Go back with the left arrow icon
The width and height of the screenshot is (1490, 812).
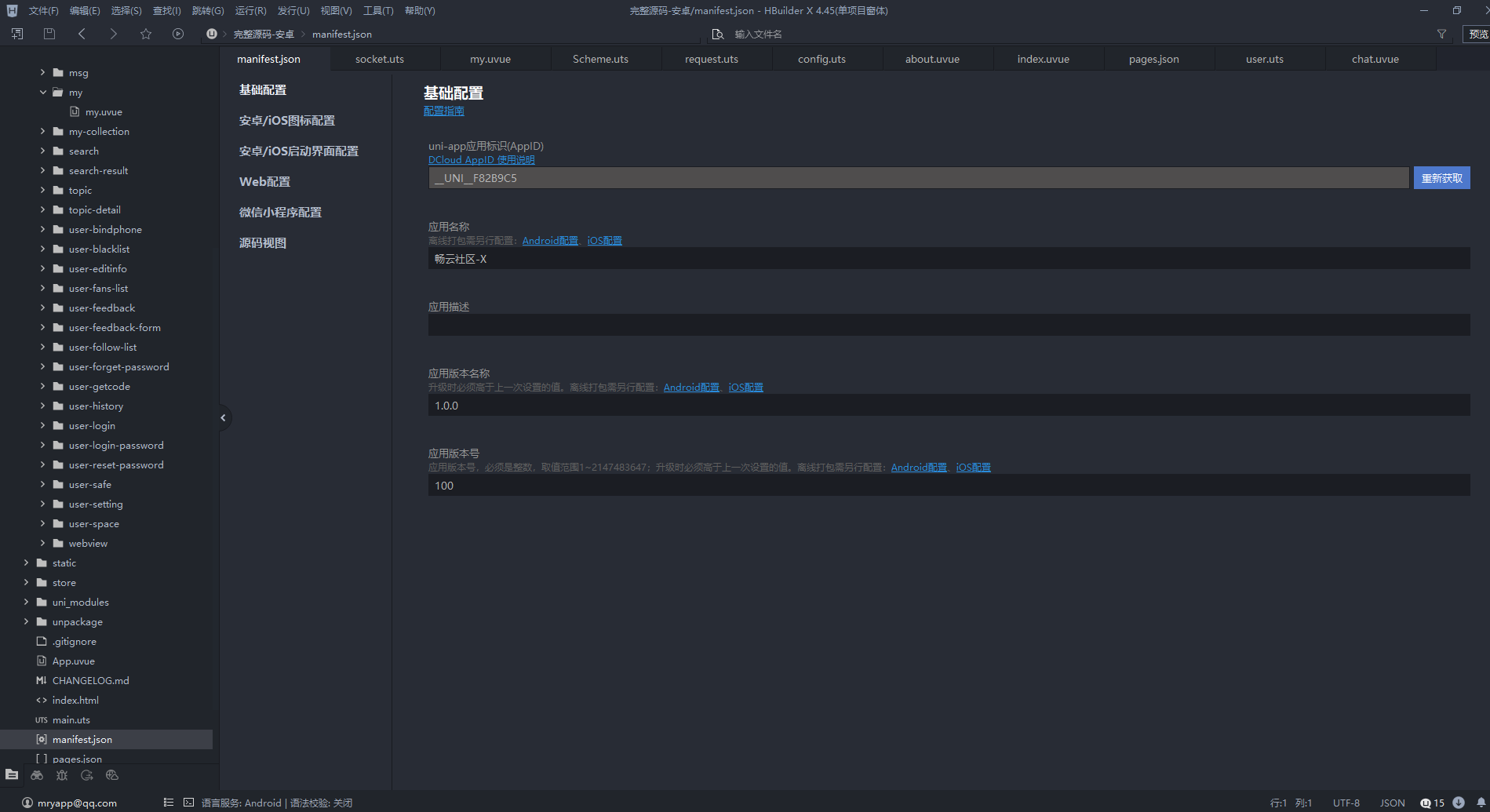pos(82,34)
